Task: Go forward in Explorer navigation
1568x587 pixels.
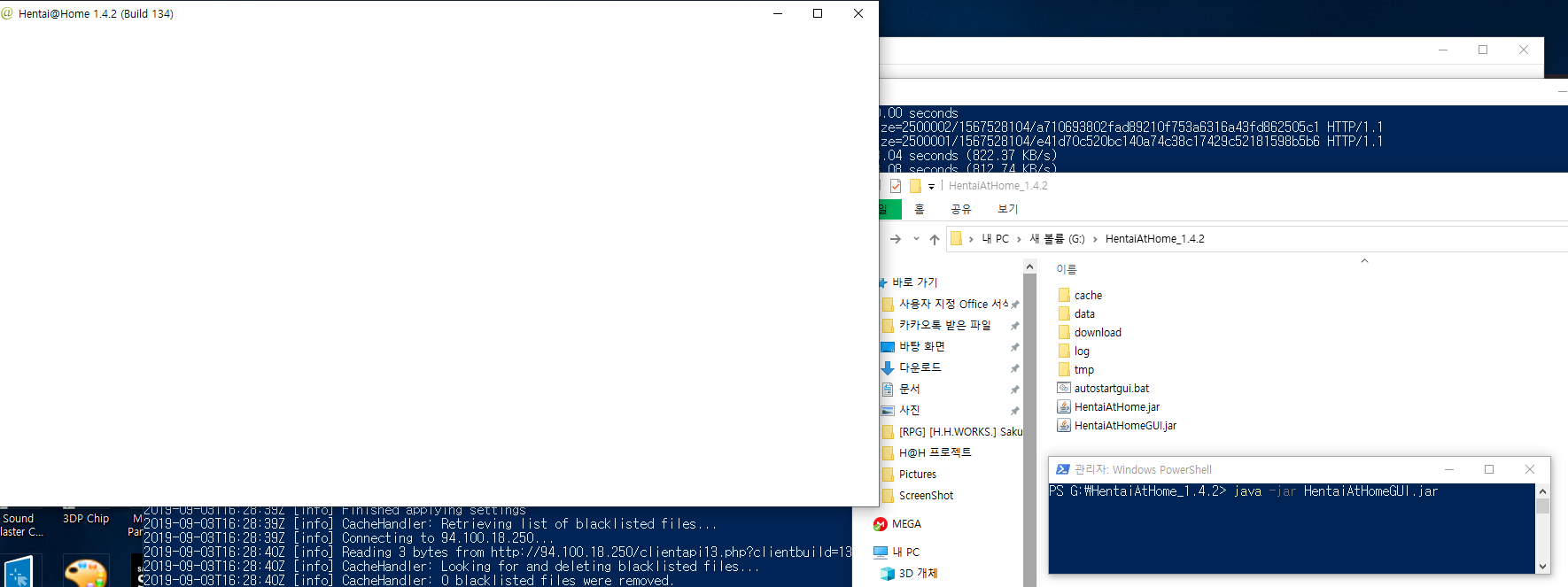Action: (896, 239)
